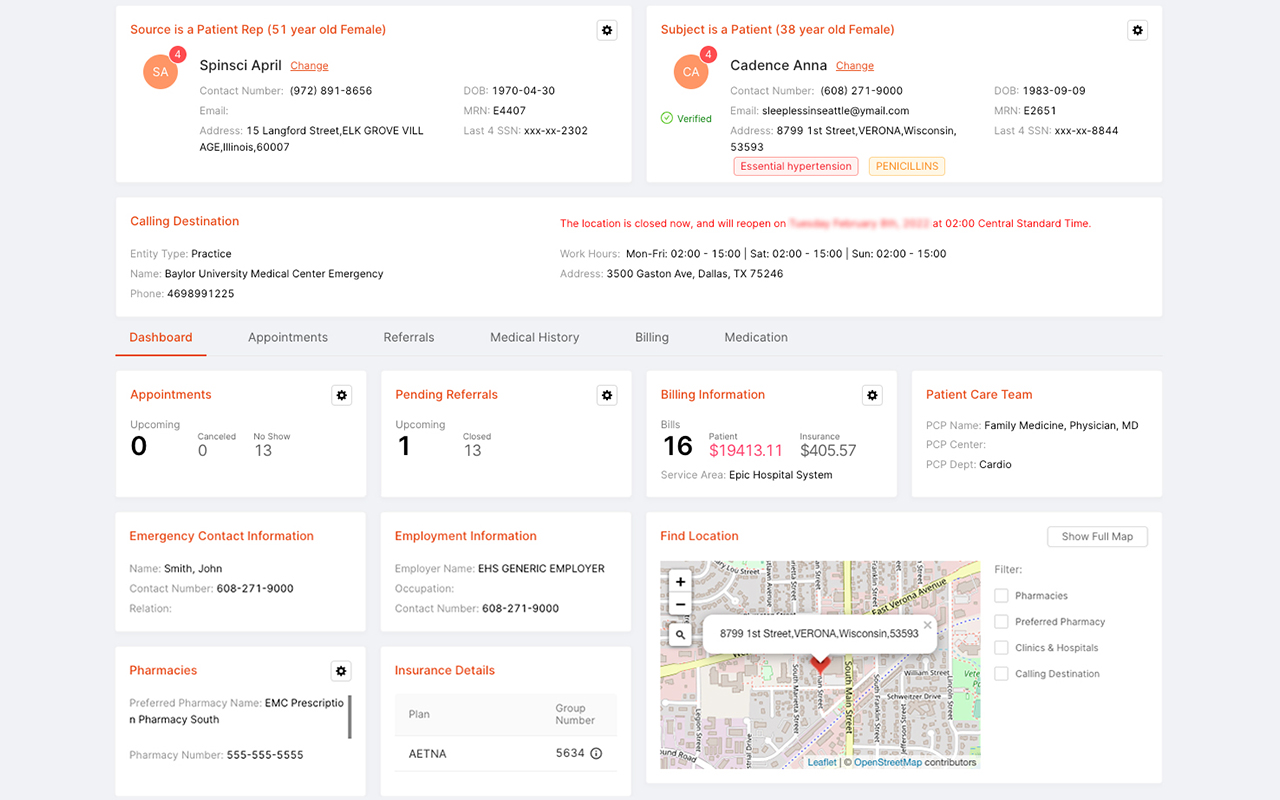Zoom in on the map
The width and height of the screenshot is (1280, 800).
click(x=680, y=582)
